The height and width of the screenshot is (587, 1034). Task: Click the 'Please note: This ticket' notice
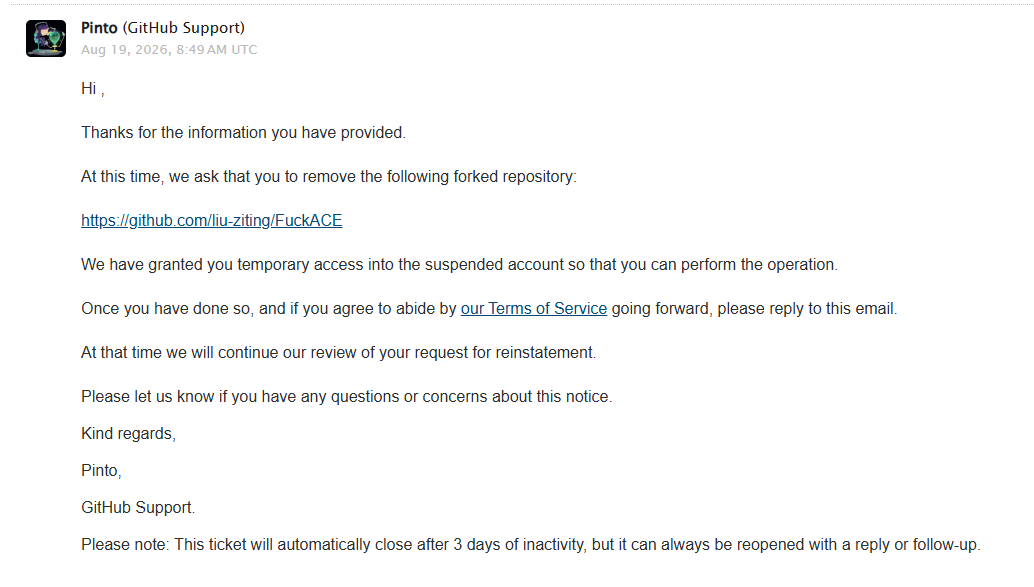pyautogui.click(x=531, y=545)
